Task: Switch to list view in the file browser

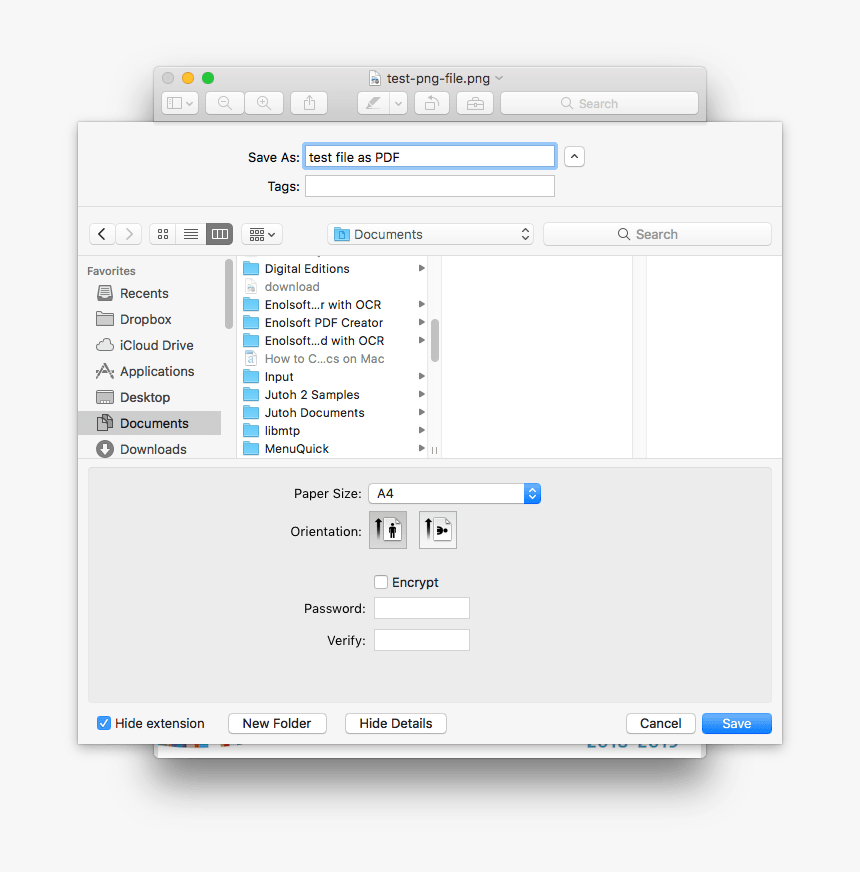Action: click(x=190, y=233)
